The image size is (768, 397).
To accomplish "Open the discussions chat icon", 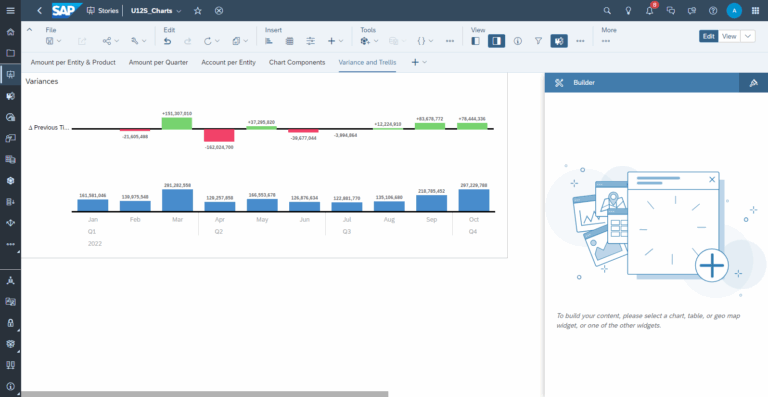I will point(671,11).
